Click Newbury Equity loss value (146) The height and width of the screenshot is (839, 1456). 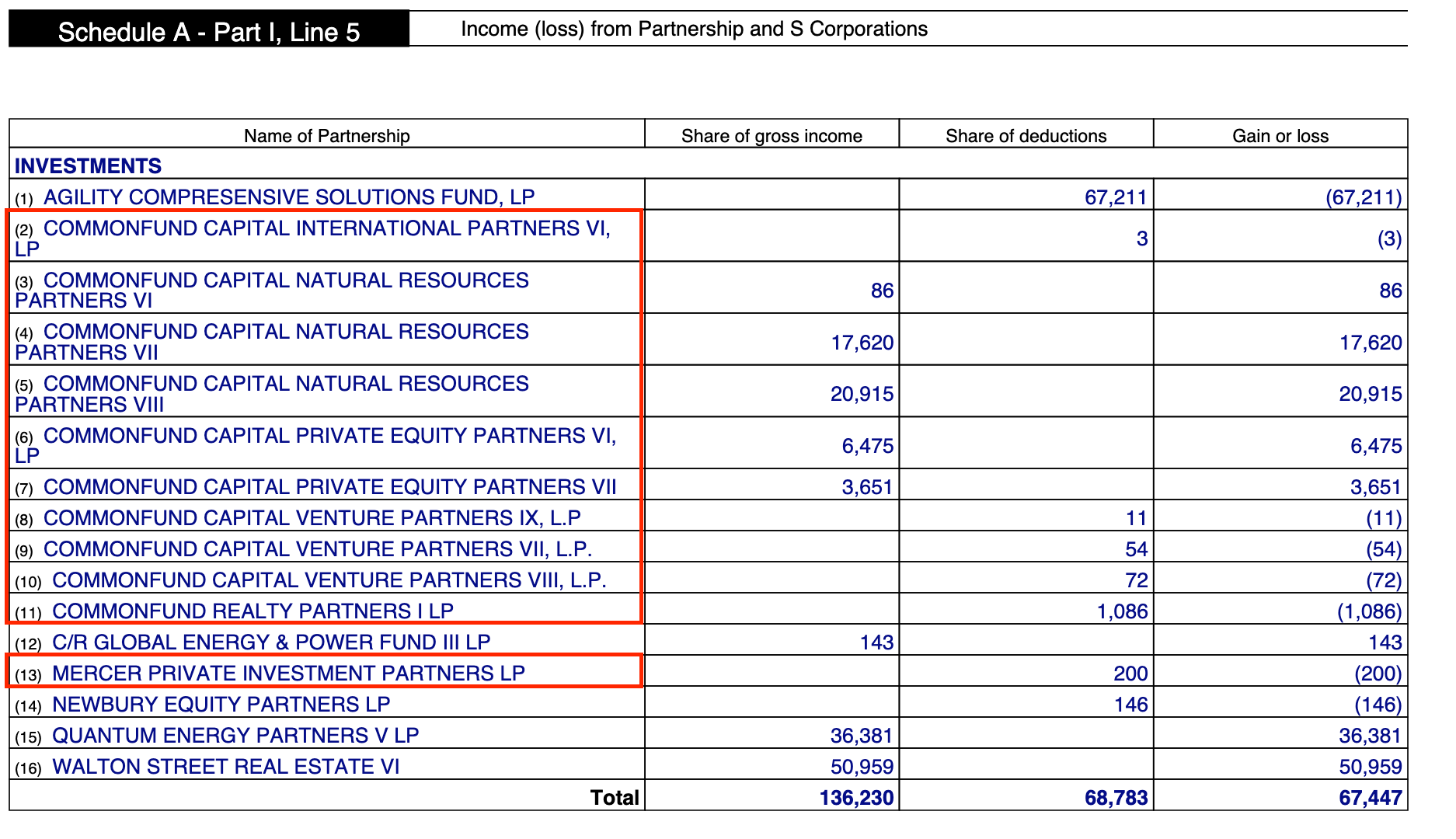tap(1378, 705)
